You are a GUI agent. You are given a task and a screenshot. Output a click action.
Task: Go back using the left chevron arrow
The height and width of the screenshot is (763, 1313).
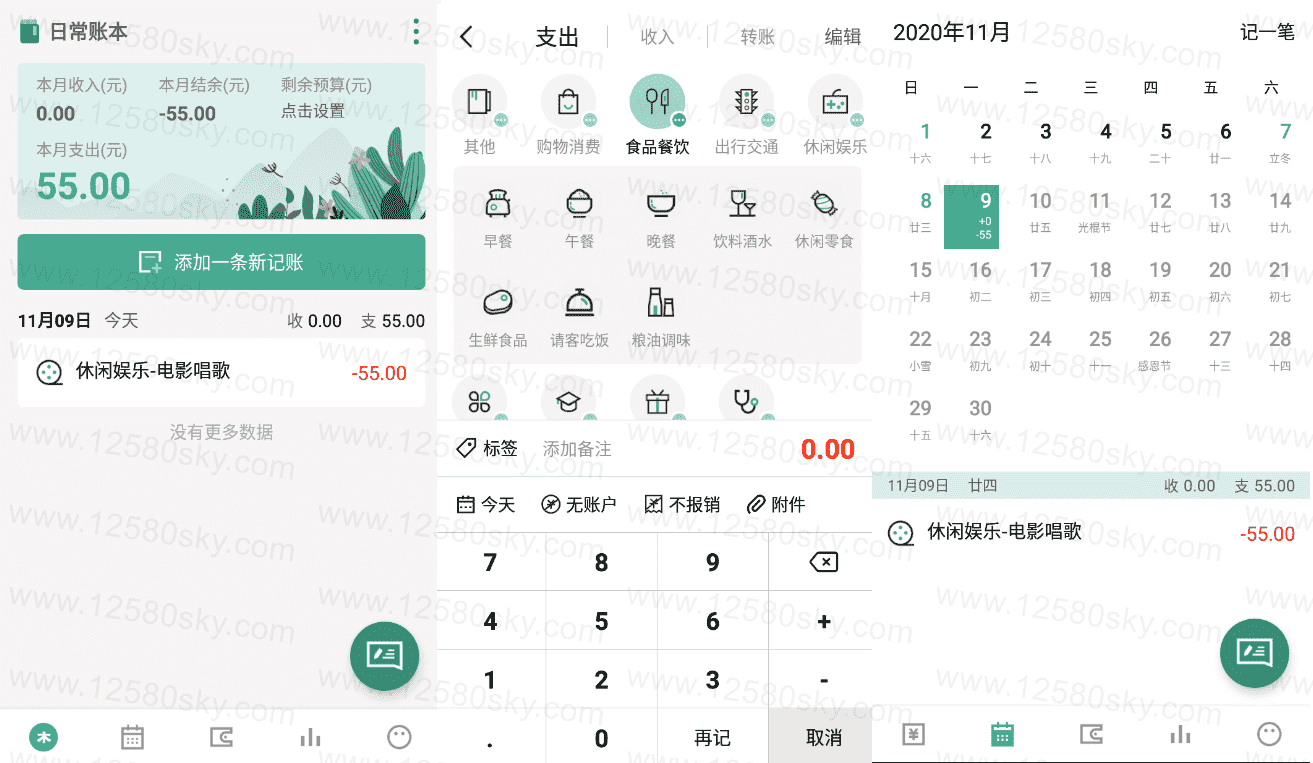(466, 37)
